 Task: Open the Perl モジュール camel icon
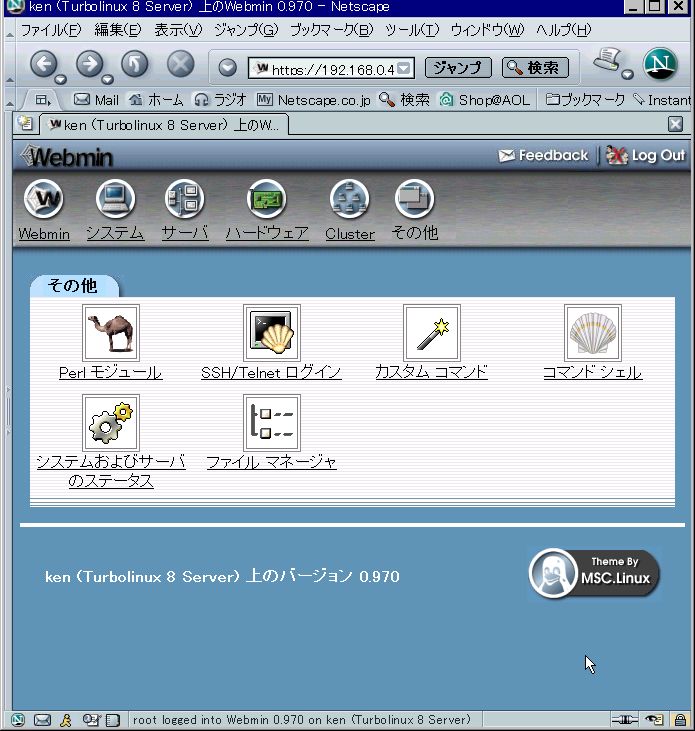pos(110,332)
